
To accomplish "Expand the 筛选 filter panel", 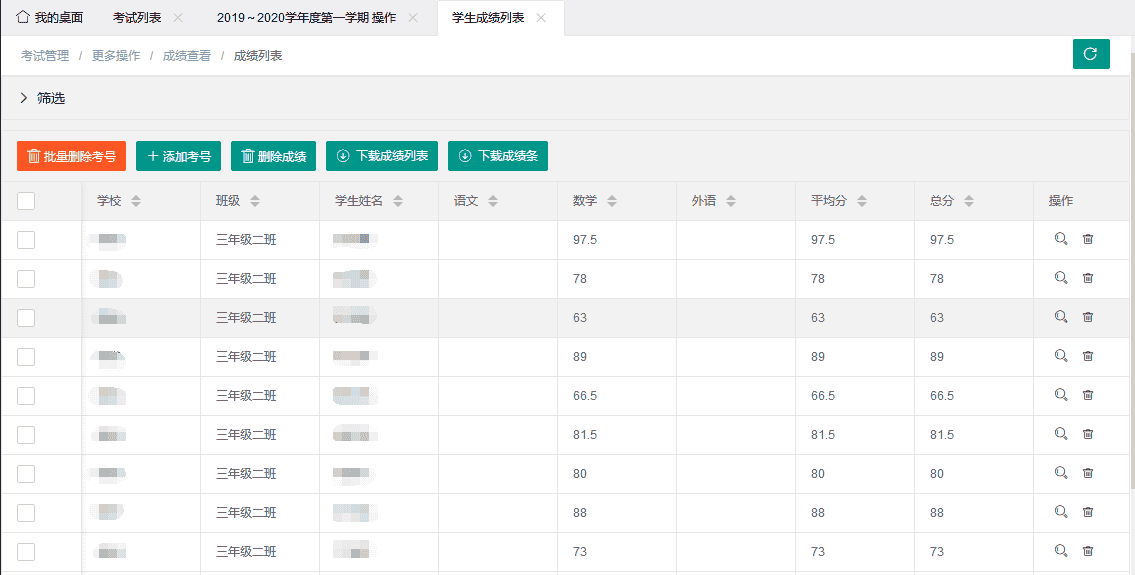I will click(x=42, y=98).
